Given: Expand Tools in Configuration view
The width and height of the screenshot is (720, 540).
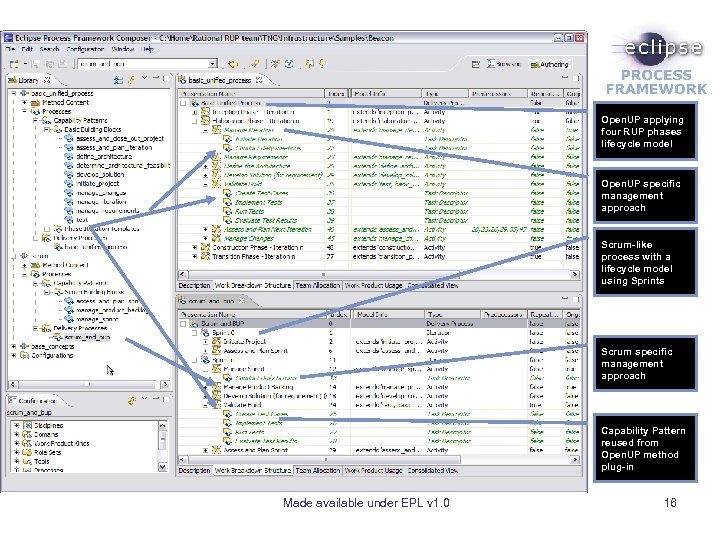Looking at the screenshot, I should [17, 461].
